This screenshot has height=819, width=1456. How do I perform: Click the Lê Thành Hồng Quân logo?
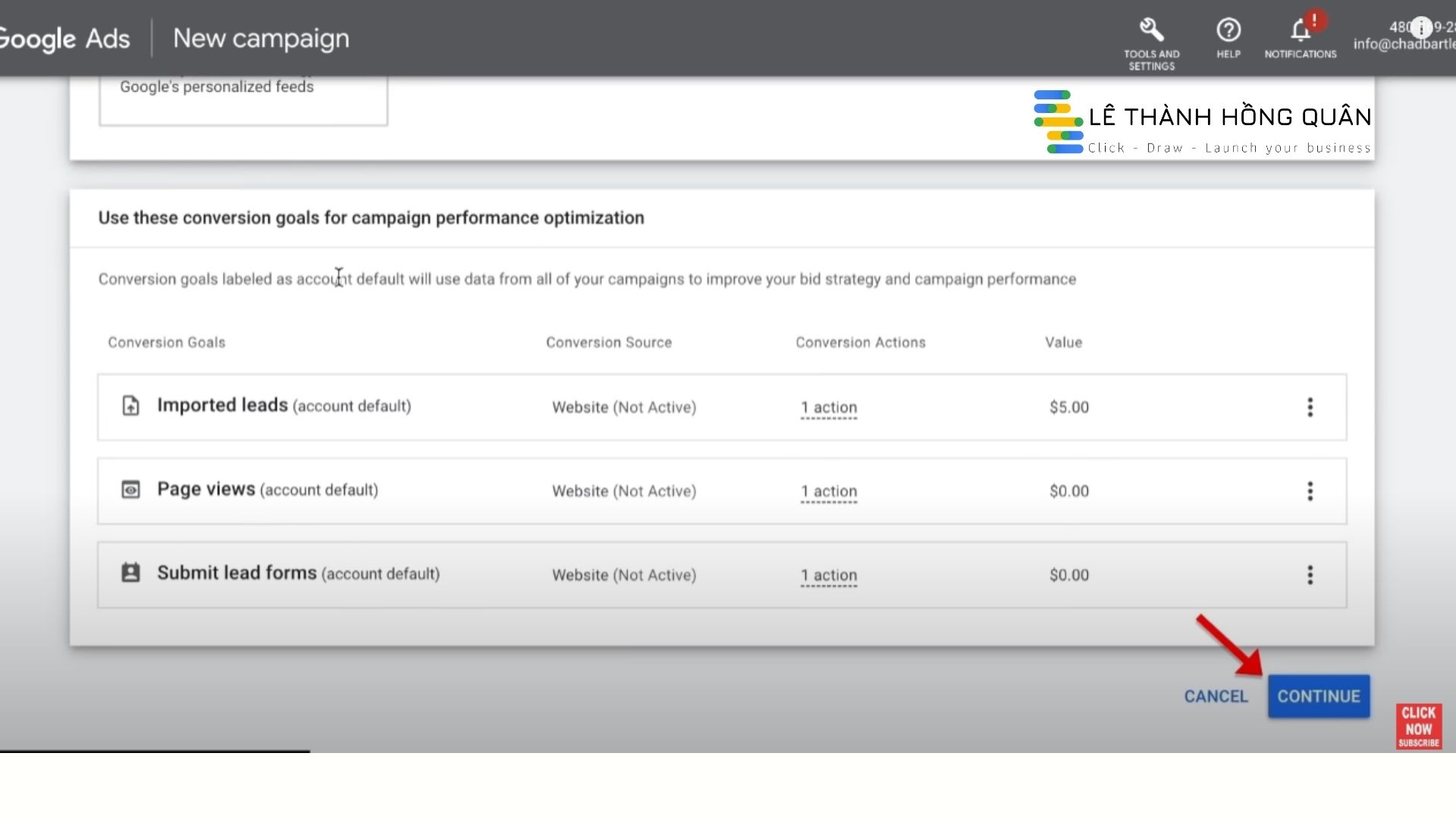[x=1202, y=123]
